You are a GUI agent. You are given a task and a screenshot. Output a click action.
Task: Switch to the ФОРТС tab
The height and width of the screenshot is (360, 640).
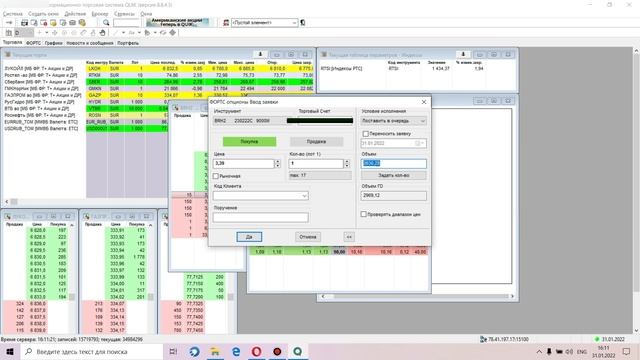[33, 43]
